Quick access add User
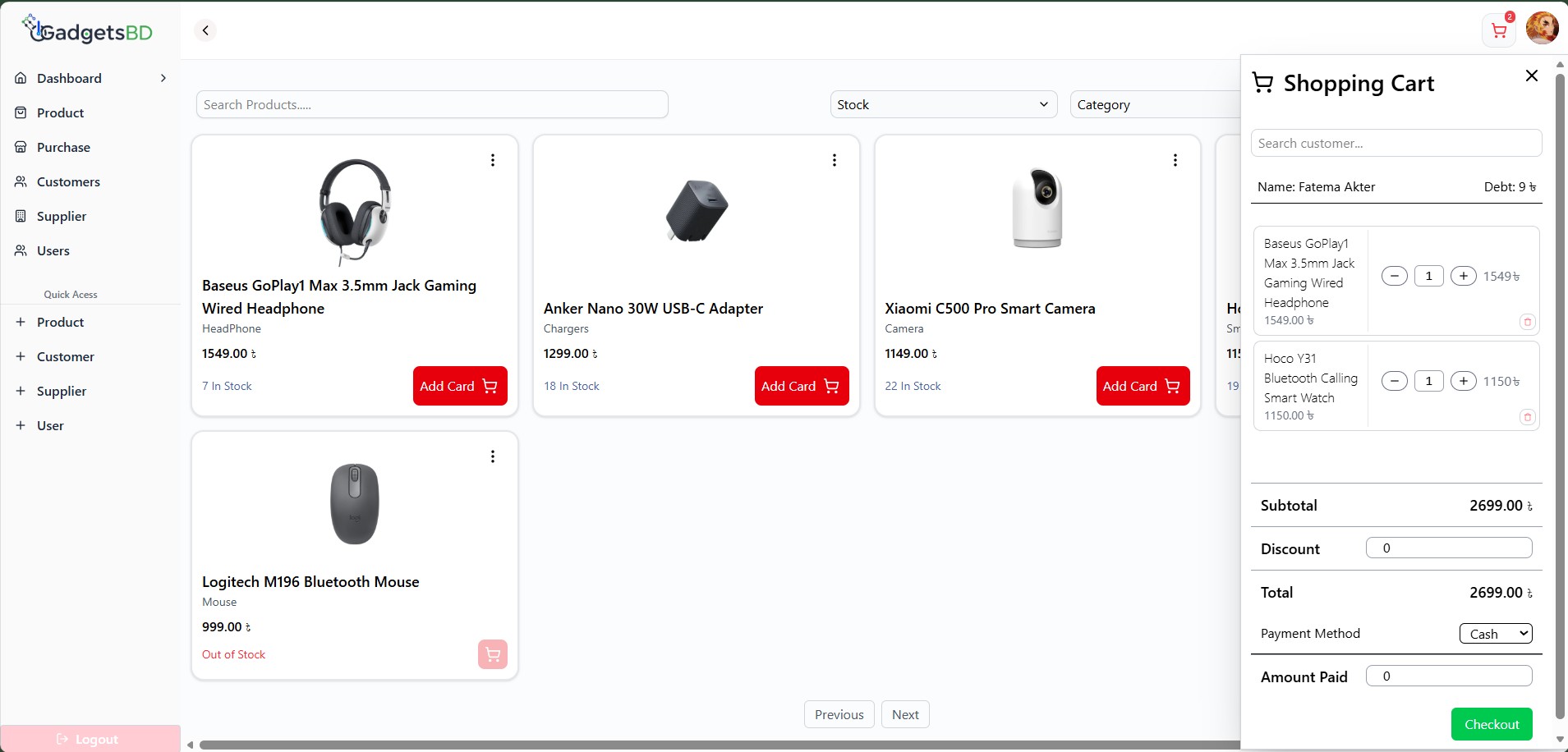The height and width of the screenshot is (752, 1568). 50,425
